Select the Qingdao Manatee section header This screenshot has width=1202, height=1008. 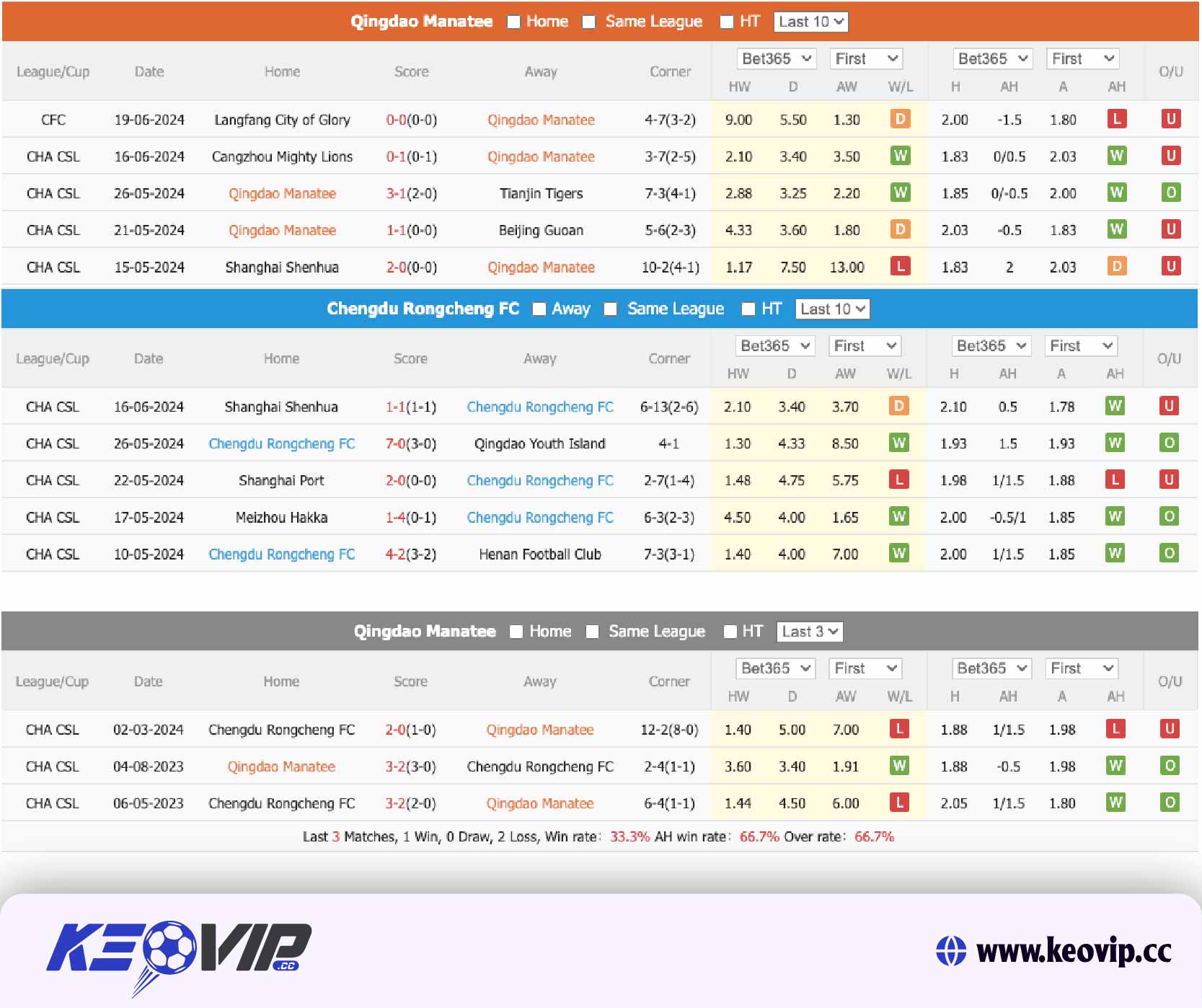click(422, 22)
